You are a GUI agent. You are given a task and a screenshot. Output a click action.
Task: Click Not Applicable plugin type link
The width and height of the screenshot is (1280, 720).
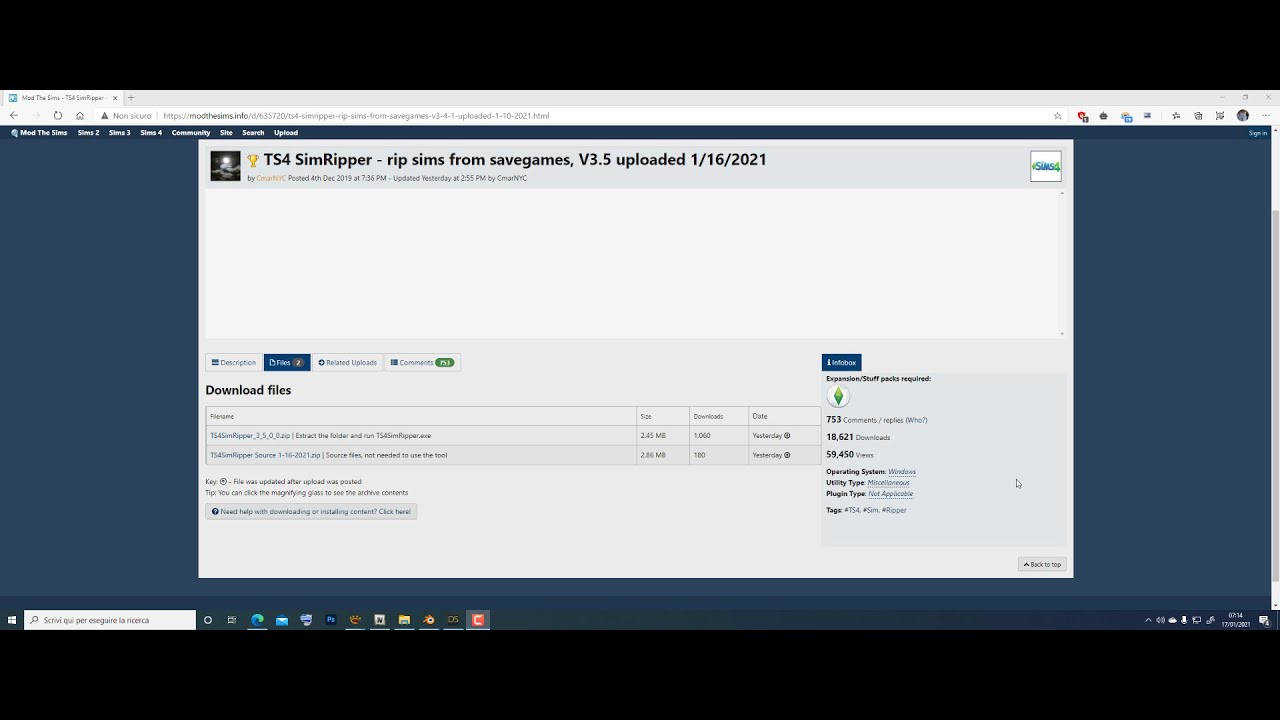[891, 494]
